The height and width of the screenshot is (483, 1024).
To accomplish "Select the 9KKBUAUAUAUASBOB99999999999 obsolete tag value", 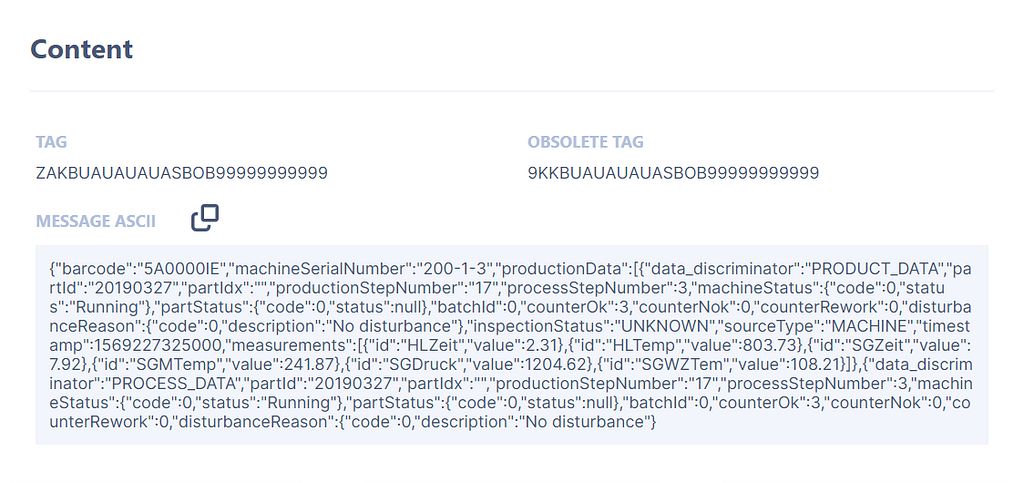I will click(673, 173).
